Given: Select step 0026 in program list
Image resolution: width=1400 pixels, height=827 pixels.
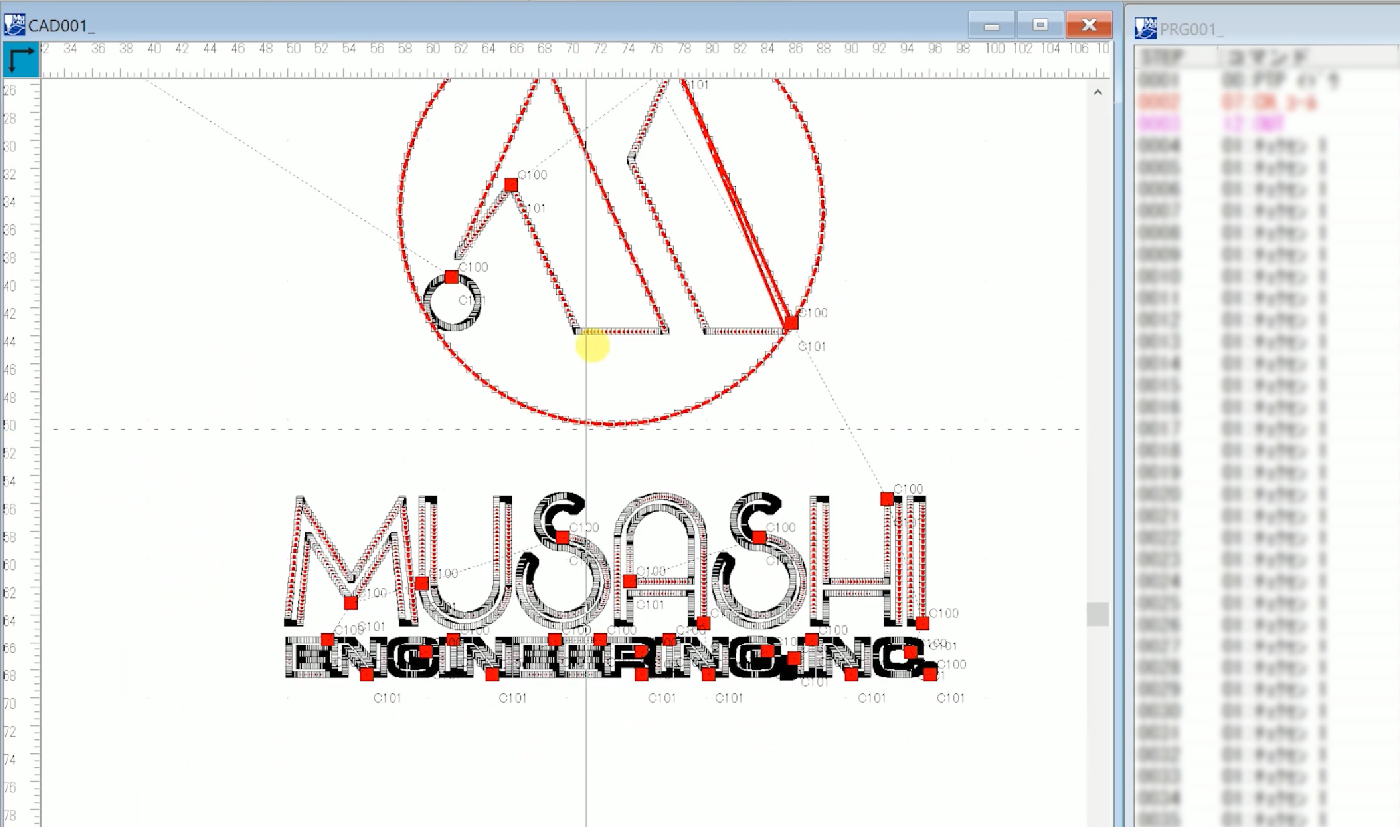Looking at the screenshot, I should pos(1267,625).
